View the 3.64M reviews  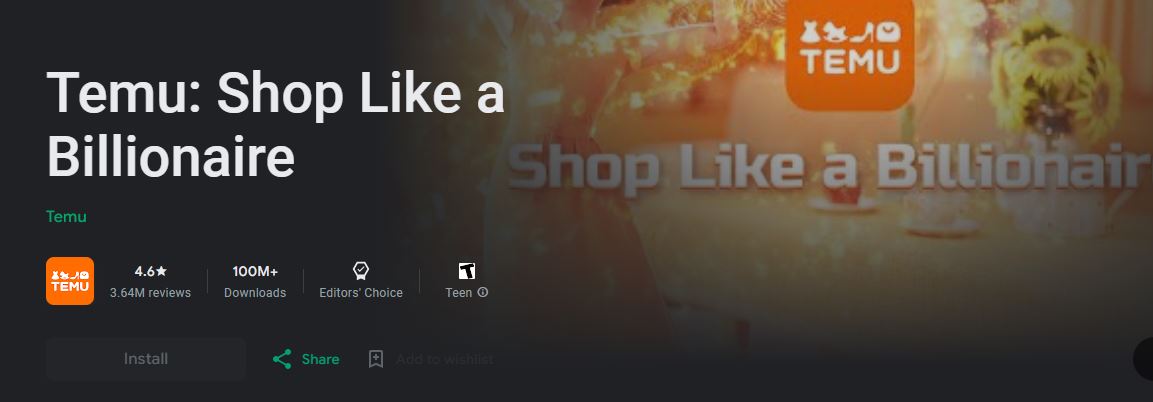tap(150, 292)
